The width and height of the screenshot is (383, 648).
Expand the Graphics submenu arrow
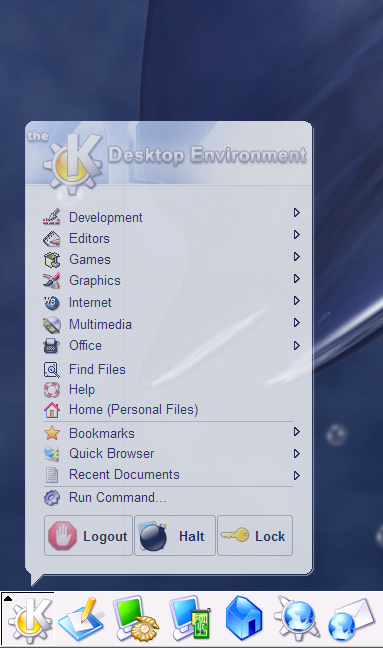pyautogui.click(x=296, y=279)
